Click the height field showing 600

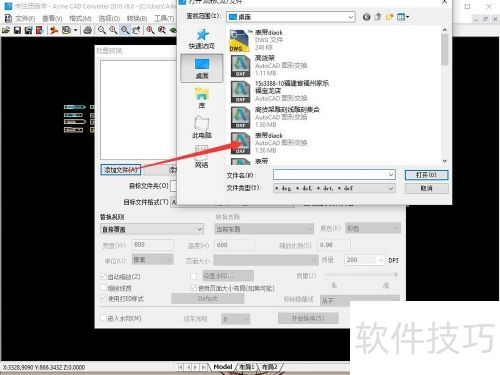click(x=235, y=245)
